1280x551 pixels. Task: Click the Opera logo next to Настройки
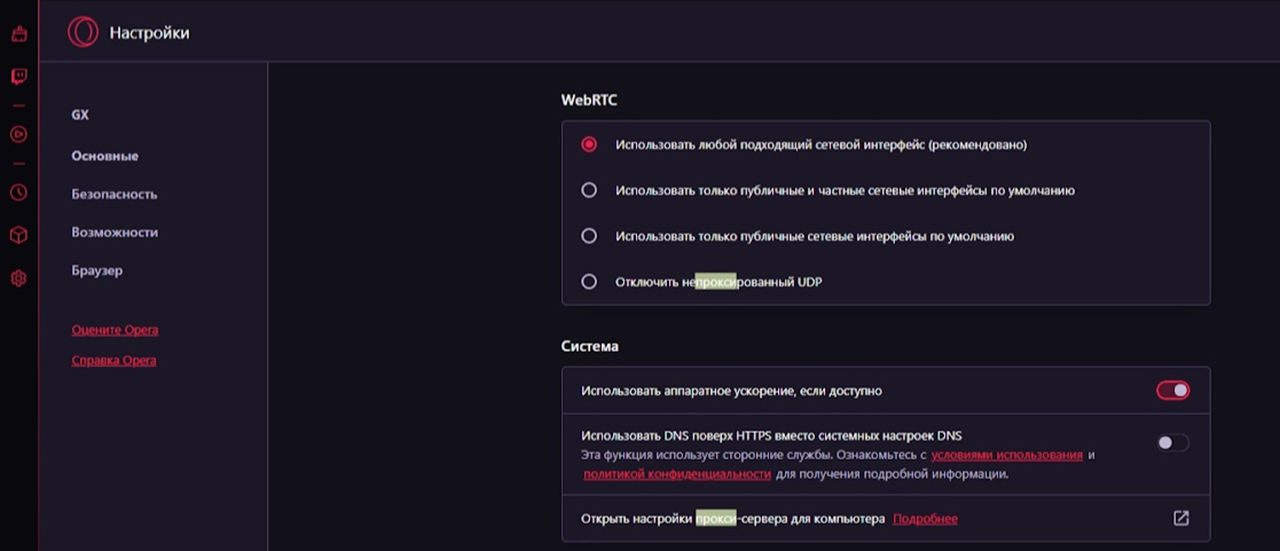[83, 32]
